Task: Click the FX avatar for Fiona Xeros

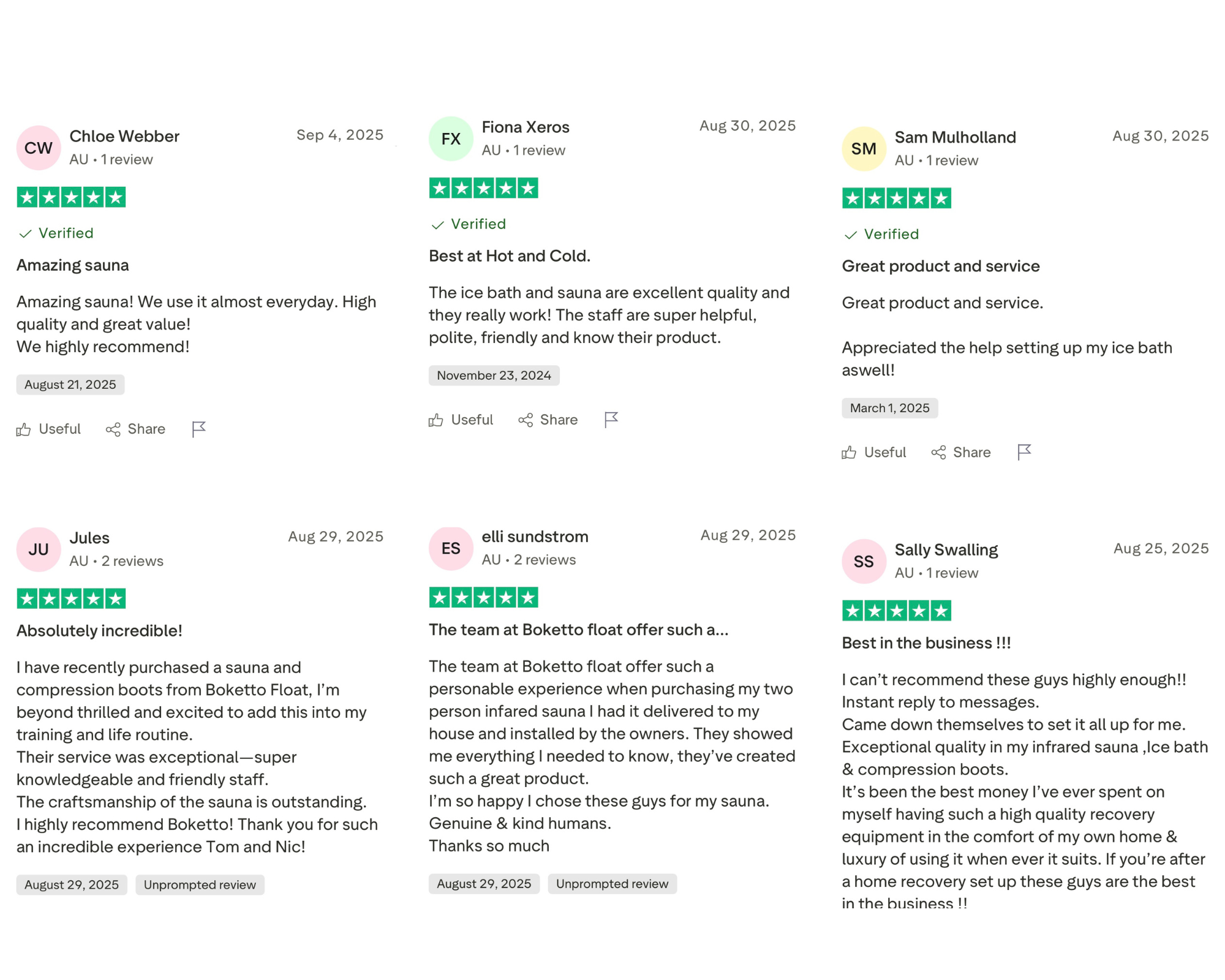Action: pyautogui.click(x=451, y=139)
